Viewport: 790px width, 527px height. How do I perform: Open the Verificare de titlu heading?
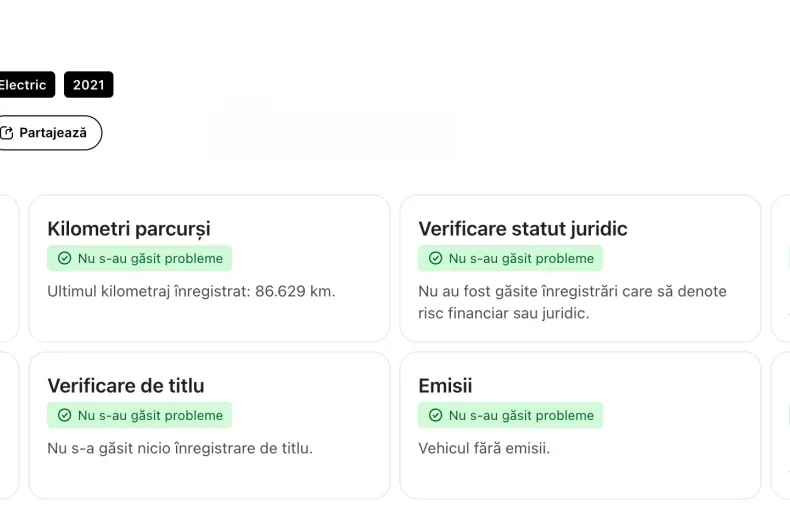[x=126, y=386]
